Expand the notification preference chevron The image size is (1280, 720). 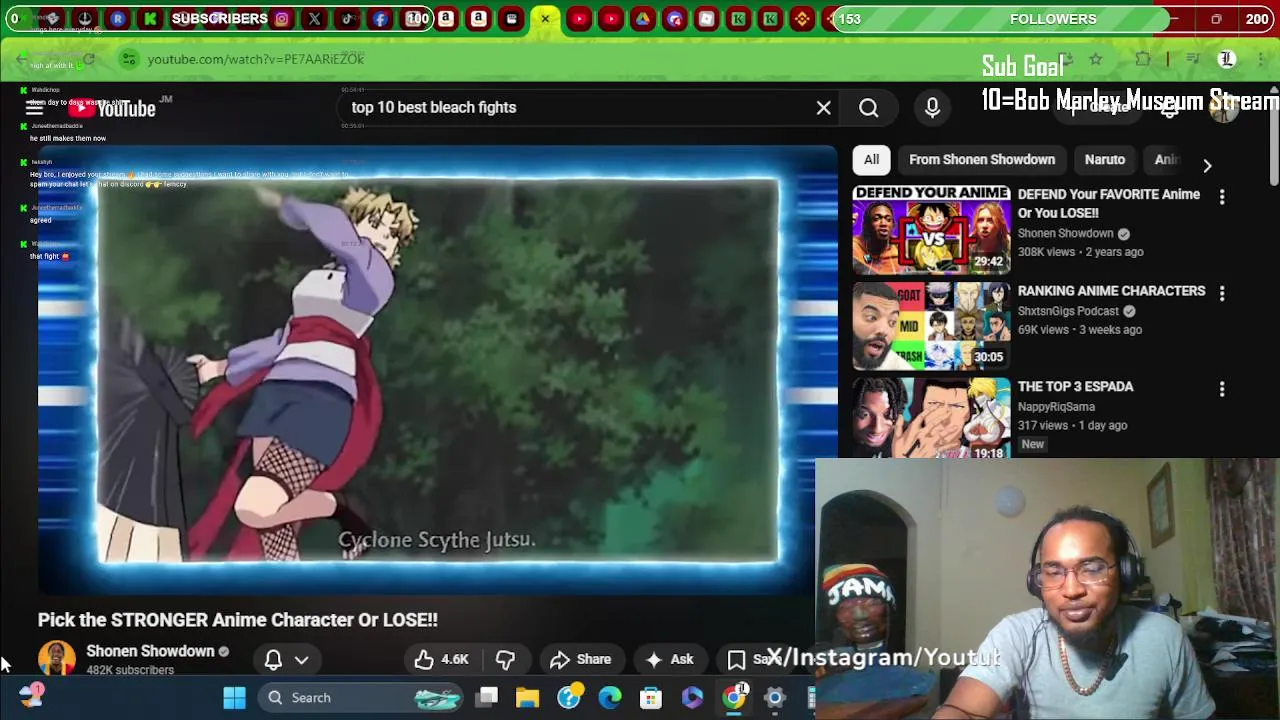[x=301, y=660]
